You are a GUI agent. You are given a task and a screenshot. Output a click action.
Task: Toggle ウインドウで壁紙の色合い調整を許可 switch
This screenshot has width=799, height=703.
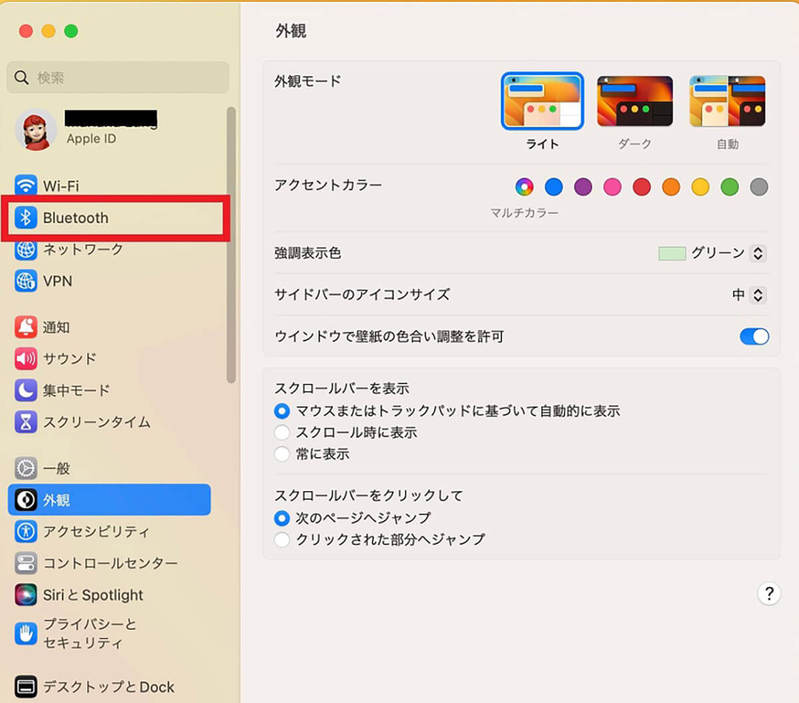(x=754, y=336)
